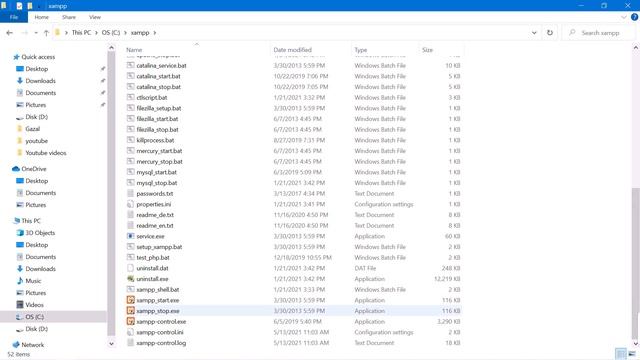
Task: Select the mysql_start.bat file icon
Action: (x=131, y=172)
